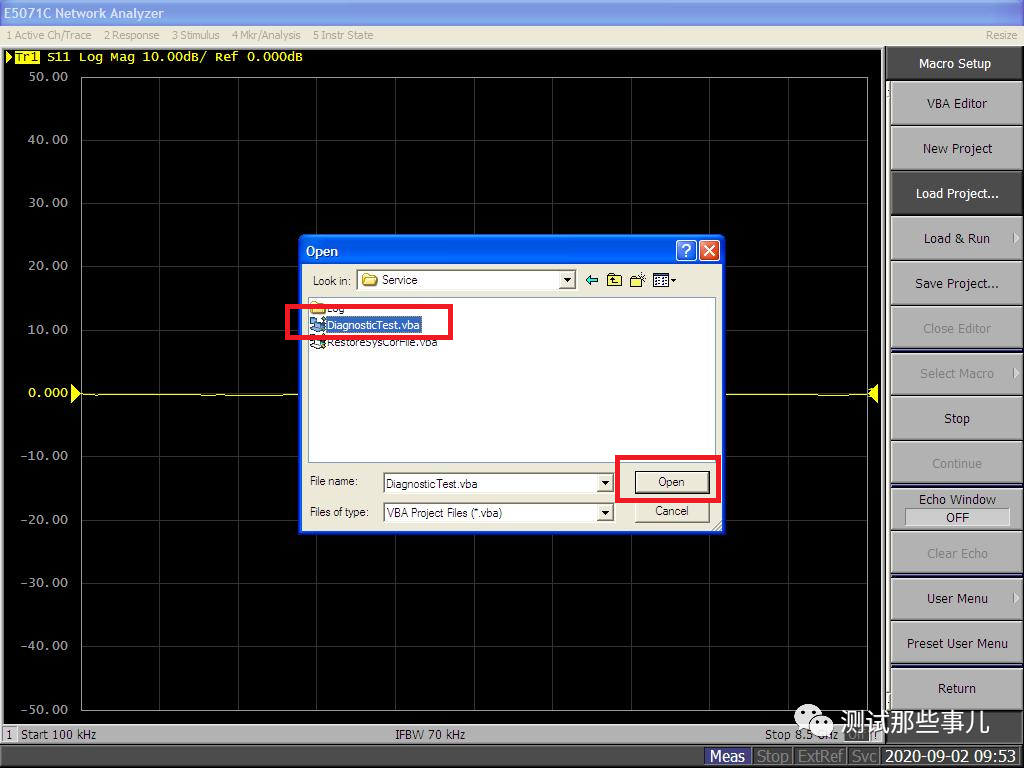Click the Clear Echo softkey
The image size is (1024, 768).
pyautogui.click(x=956, y=553)
